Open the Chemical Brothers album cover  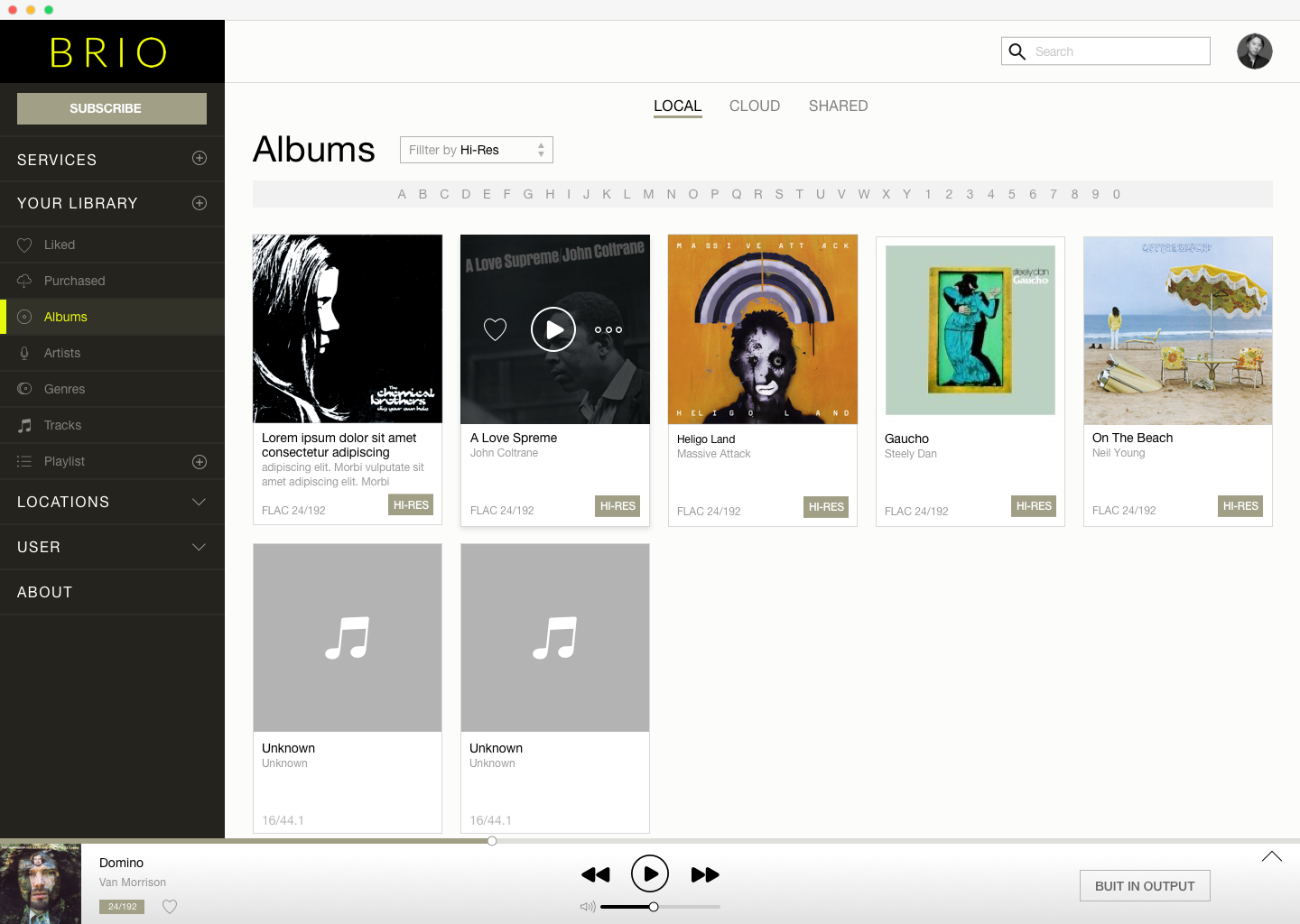348,328
